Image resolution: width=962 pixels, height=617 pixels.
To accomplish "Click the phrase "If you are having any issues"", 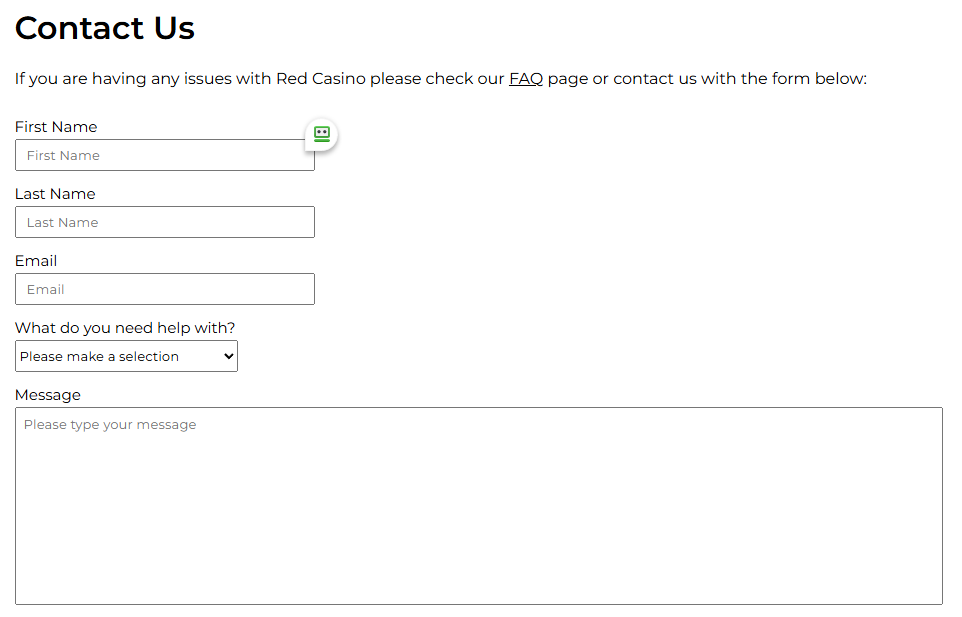I will [123, 79].
